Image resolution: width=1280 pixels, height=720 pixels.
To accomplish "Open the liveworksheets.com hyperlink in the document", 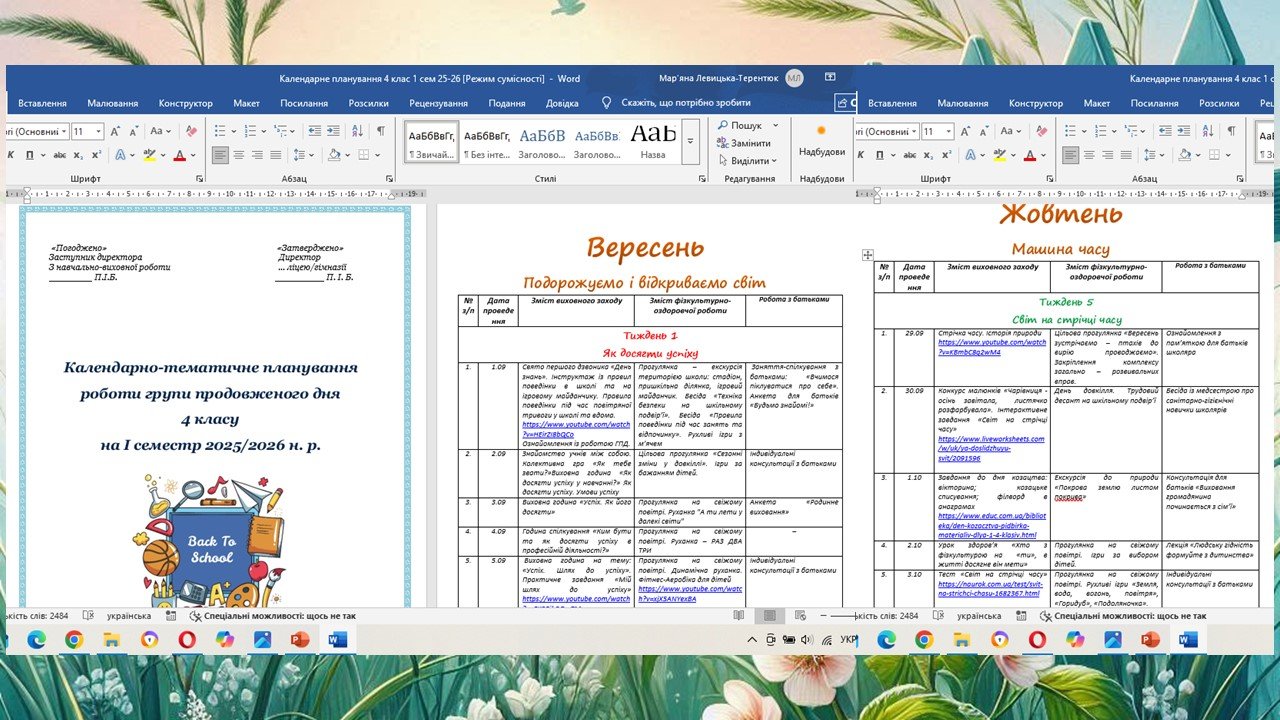I will (x=990, y=438).
